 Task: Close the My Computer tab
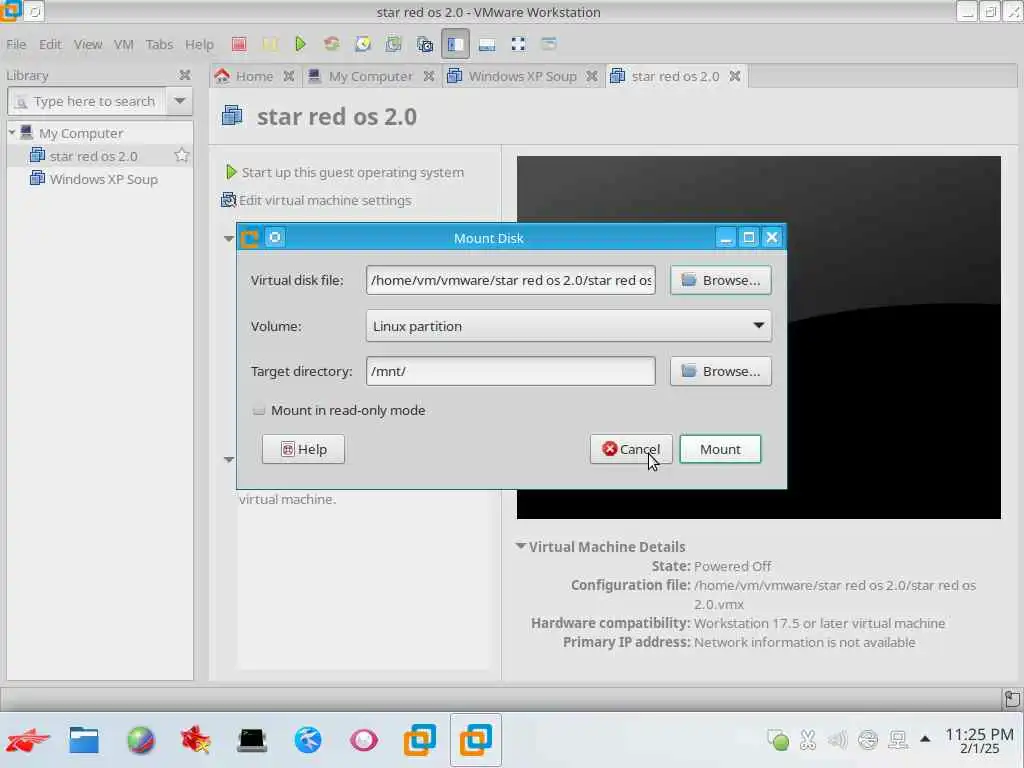click(x=428, y=76)
